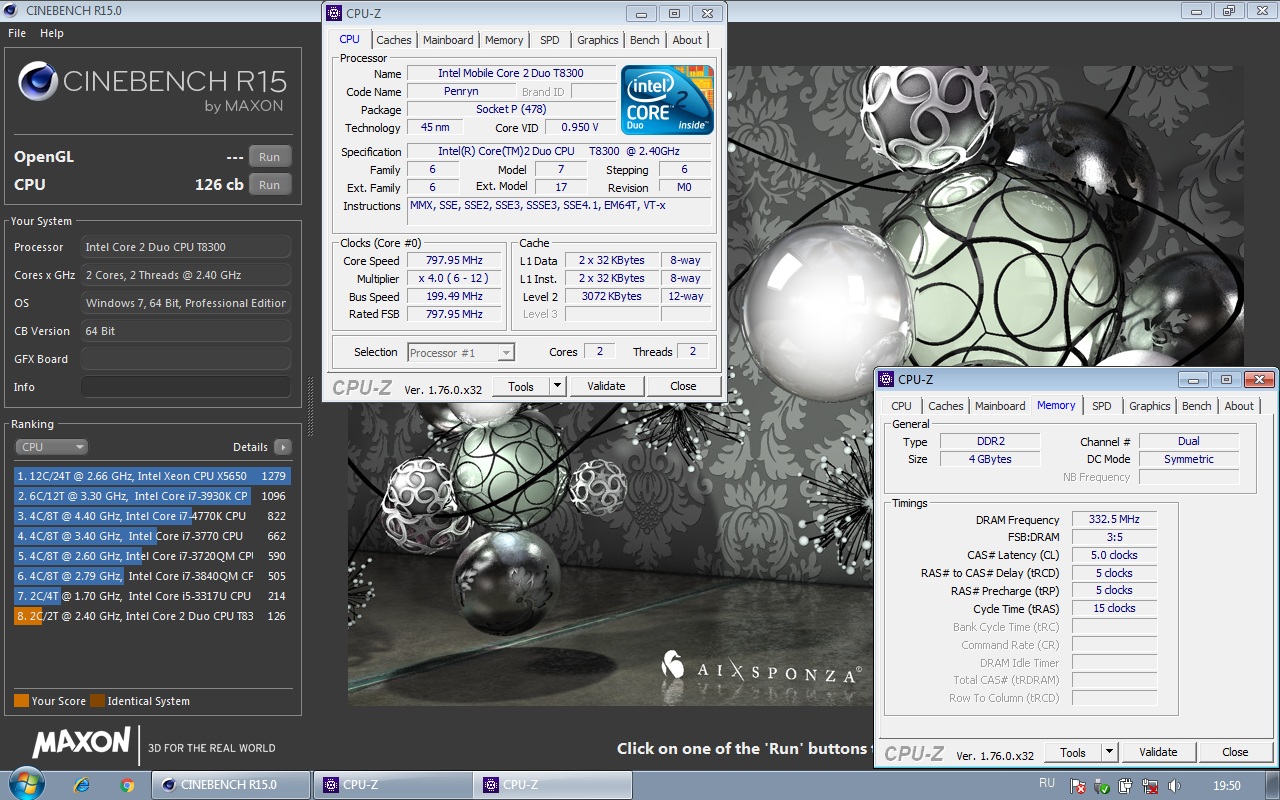Open volume speaker icon in tray
Image resolution: width=1280 pixels, height=800 pixels.
pyautogui.click(x=1175, y=786)
